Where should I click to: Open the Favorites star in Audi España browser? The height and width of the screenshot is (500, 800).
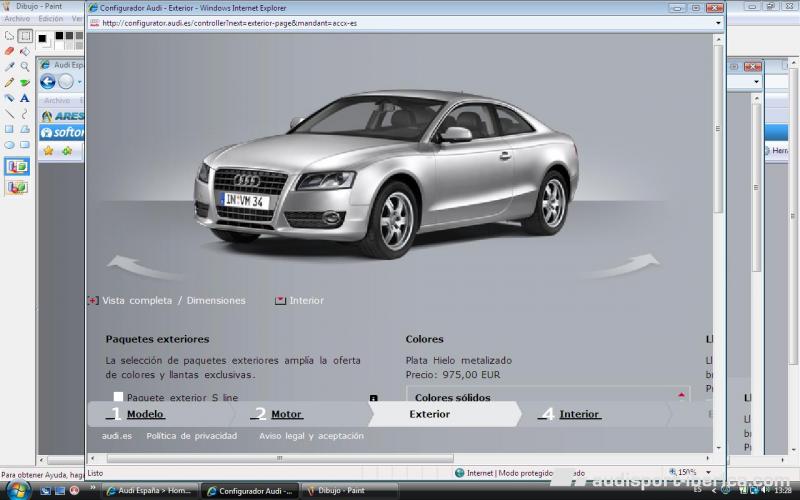pyautogui.click(x=48, y=151)
